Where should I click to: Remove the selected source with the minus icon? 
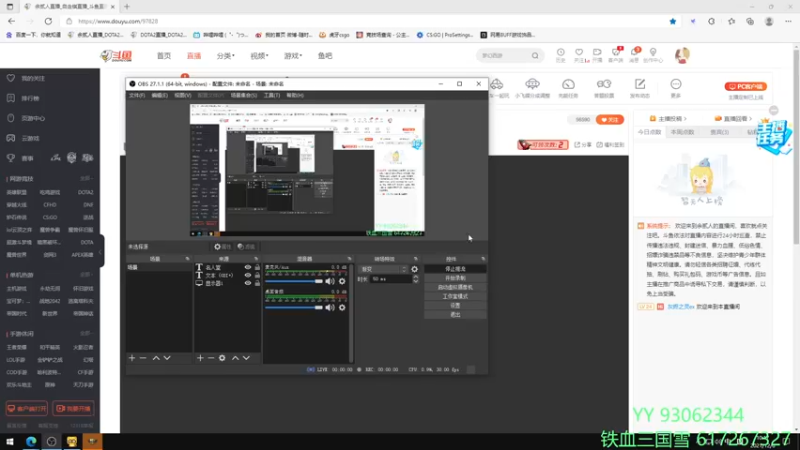pyautogui.click(x=211, y=358)
